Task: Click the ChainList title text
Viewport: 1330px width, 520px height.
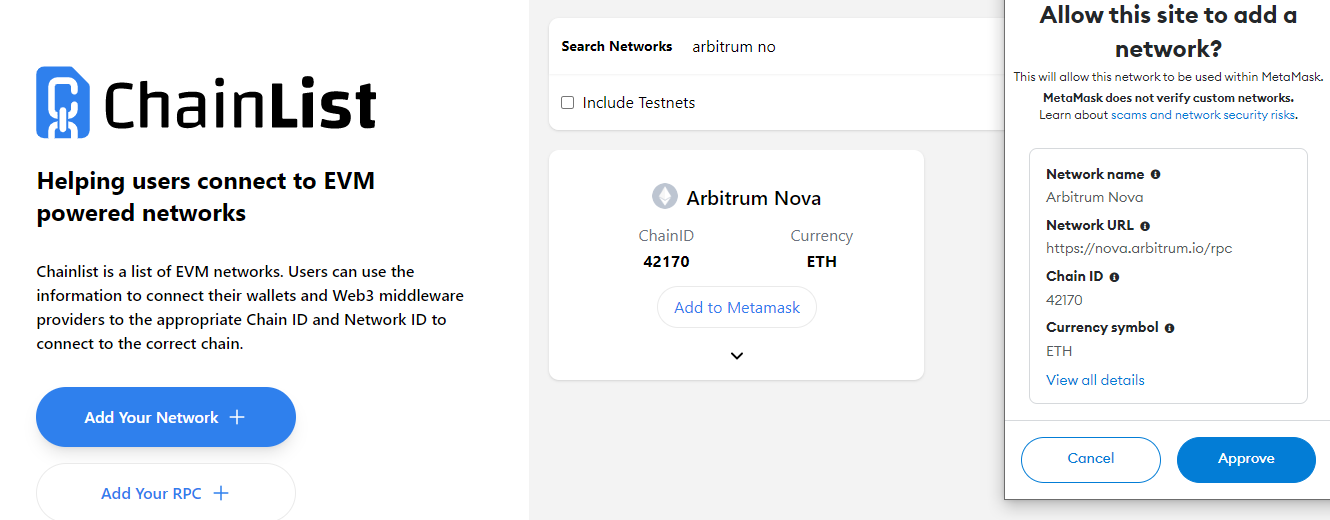Action: 240,104
